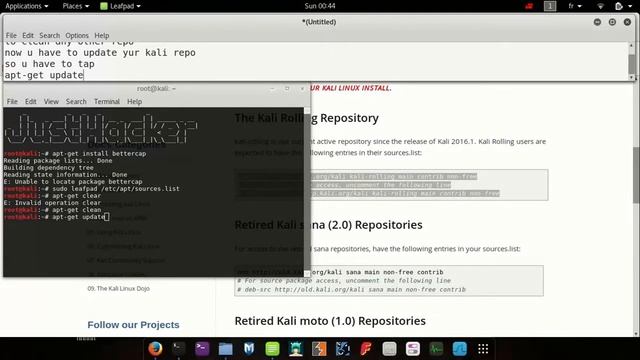Click 'The Kali Rolling Repository' heading
The height and width of the screenshot is (360, 640).
coord(307,118)
